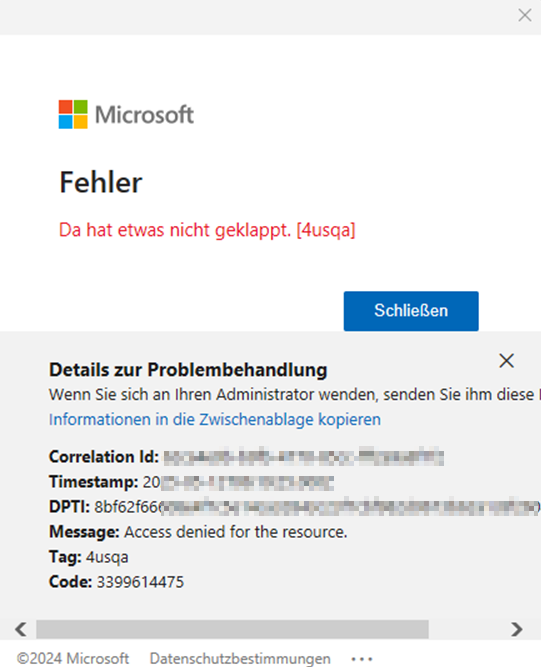Copy troubleshooting info to the clipboard via link
541x667 pixels.
pyautogui.click(x=215, y=419)
